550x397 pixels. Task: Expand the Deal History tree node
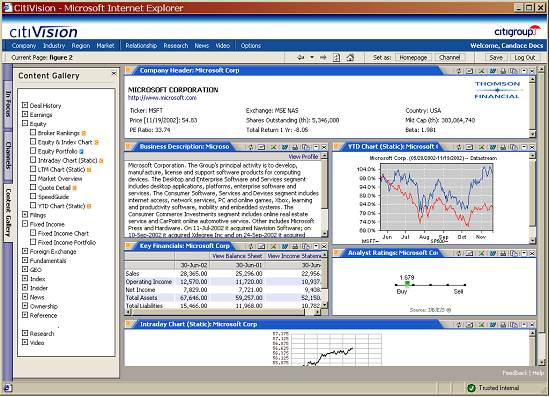point(25,105)
